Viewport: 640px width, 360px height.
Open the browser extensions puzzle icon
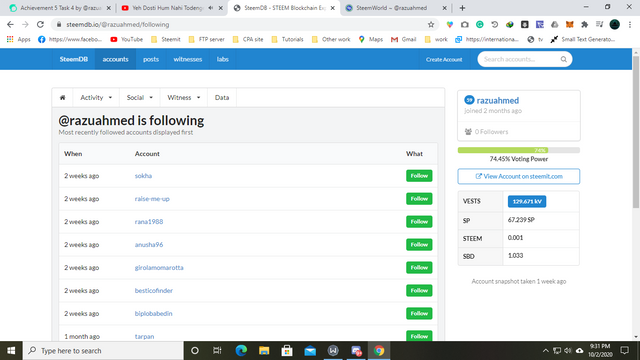[584, 24]
